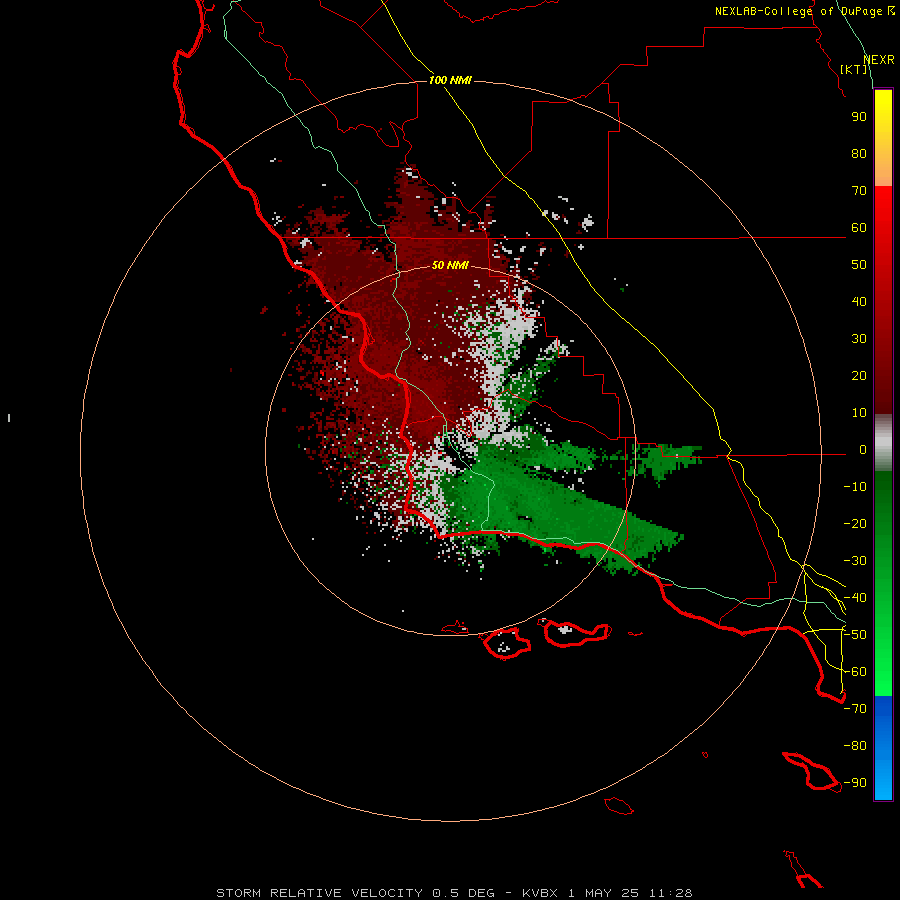Click the 50 knot label on the color scale
The image size is (900, 900).
859,265
